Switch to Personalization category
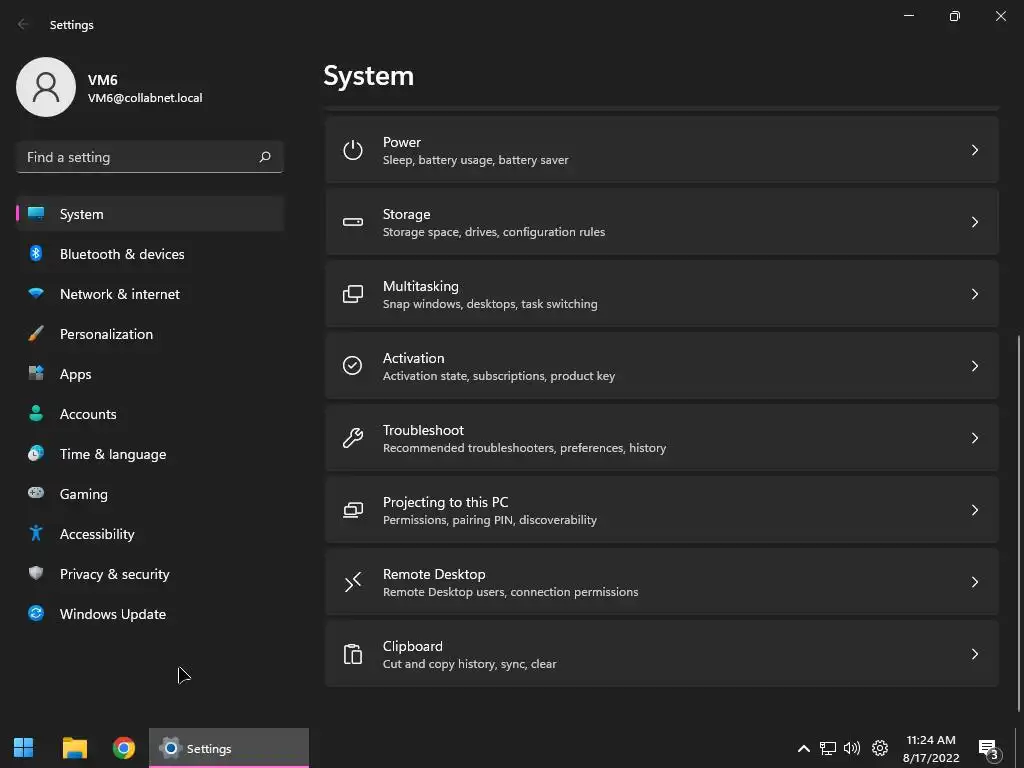The height and width of the screenshot is (768, 1024). click(150, 334)
